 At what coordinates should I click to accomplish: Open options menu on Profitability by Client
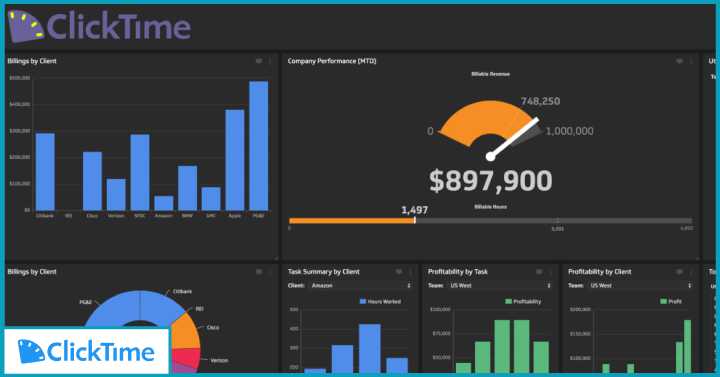click(691, 272)
